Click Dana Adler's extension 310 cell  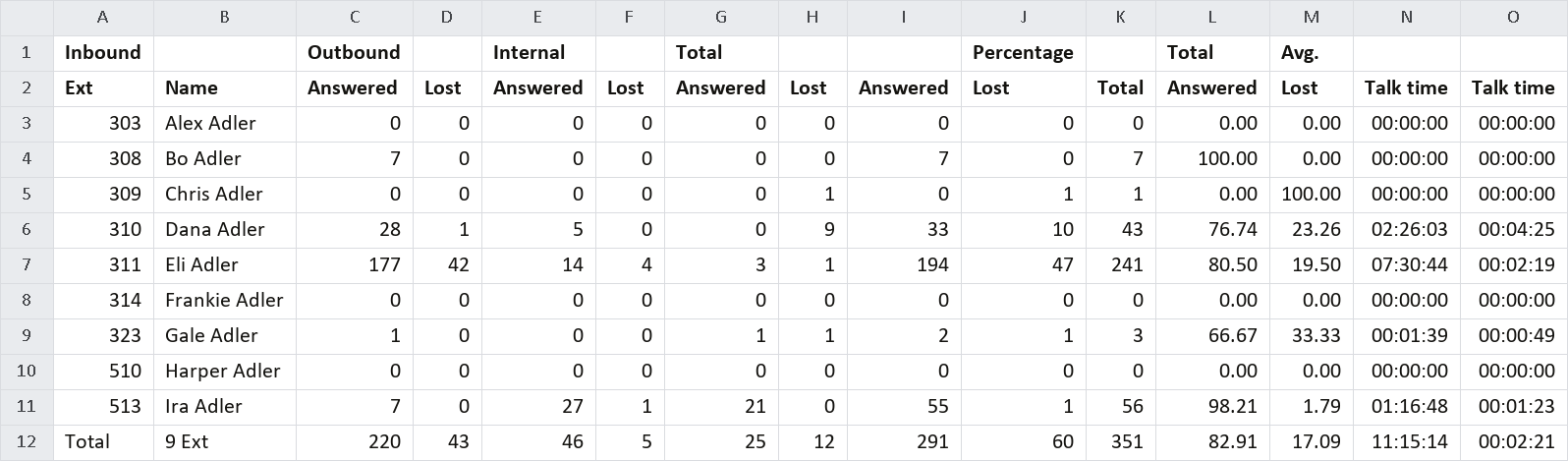click(103, 230)
